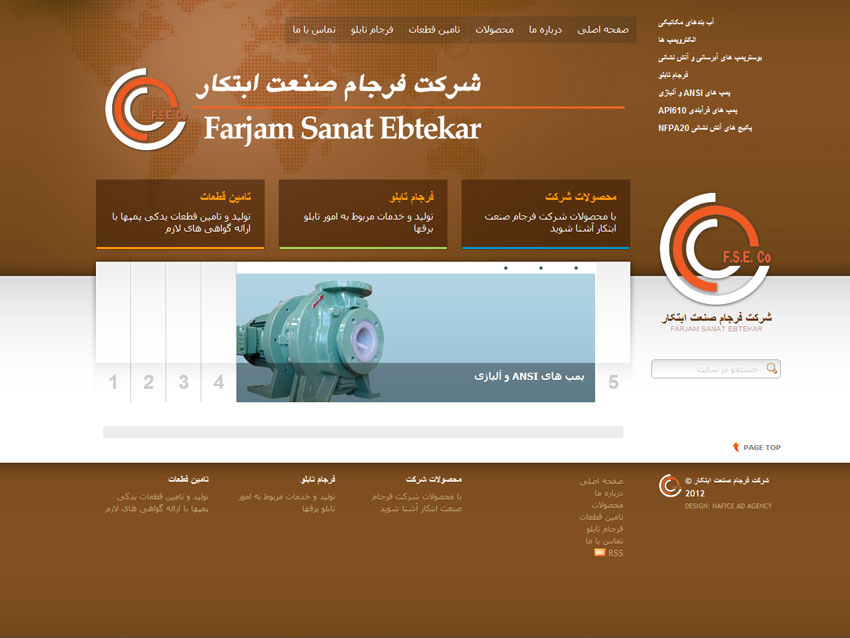Go to 'تامین قطعات' in the top navigation bar
Viewport: 850px width, 638px height.
pyautogui.click(x=434, y=30)
